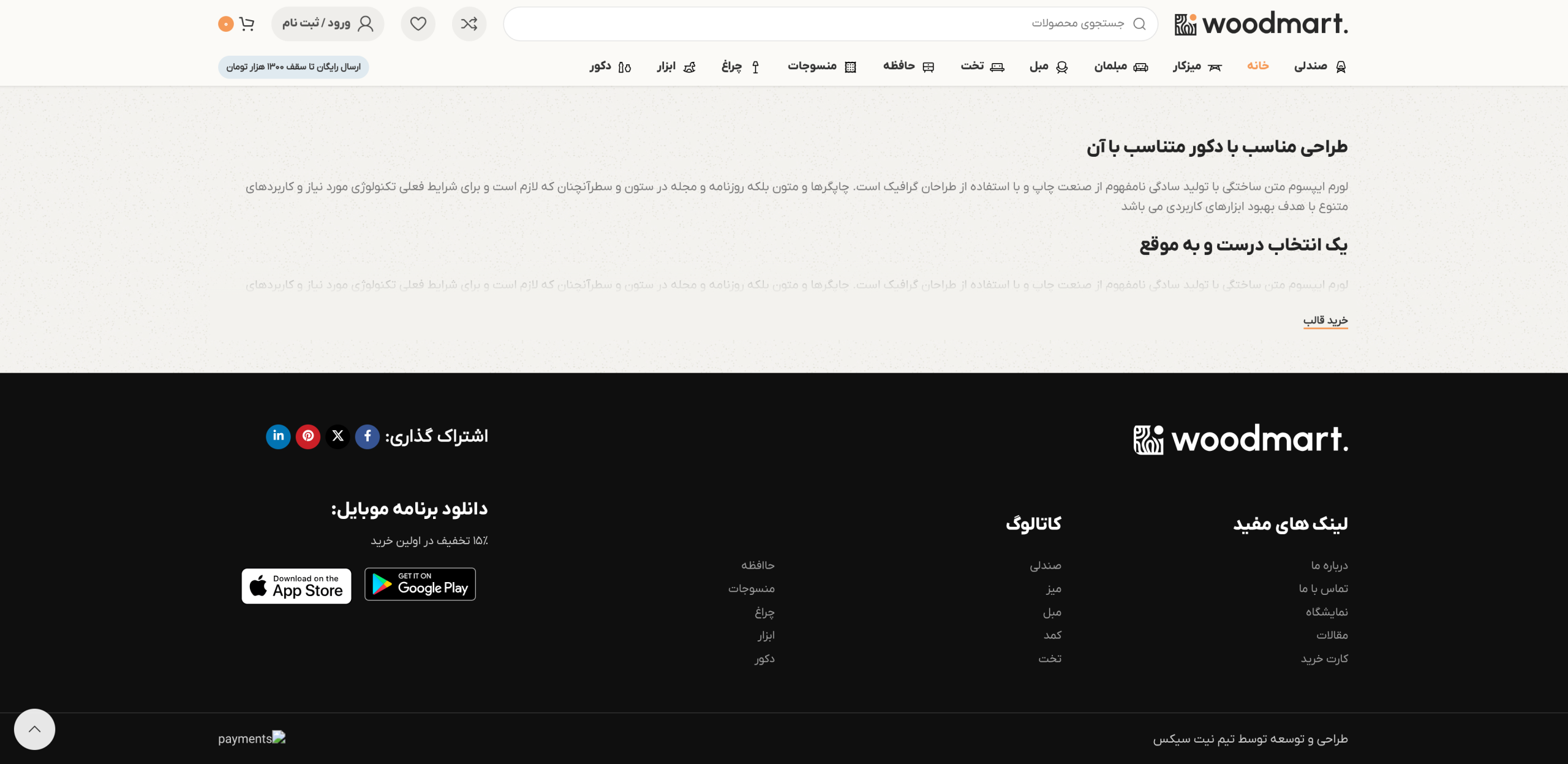Open تماس با ما footer link
This screenshot has height=764, width=1568.
tap(1323, 588)
